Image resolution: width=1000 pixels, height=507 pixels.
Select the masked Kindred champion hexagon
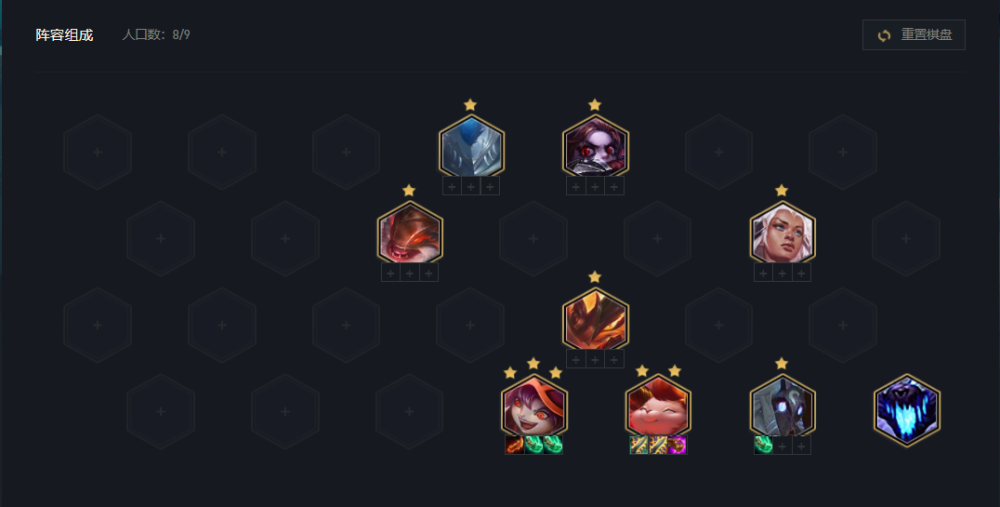click(x=782, y=406)
